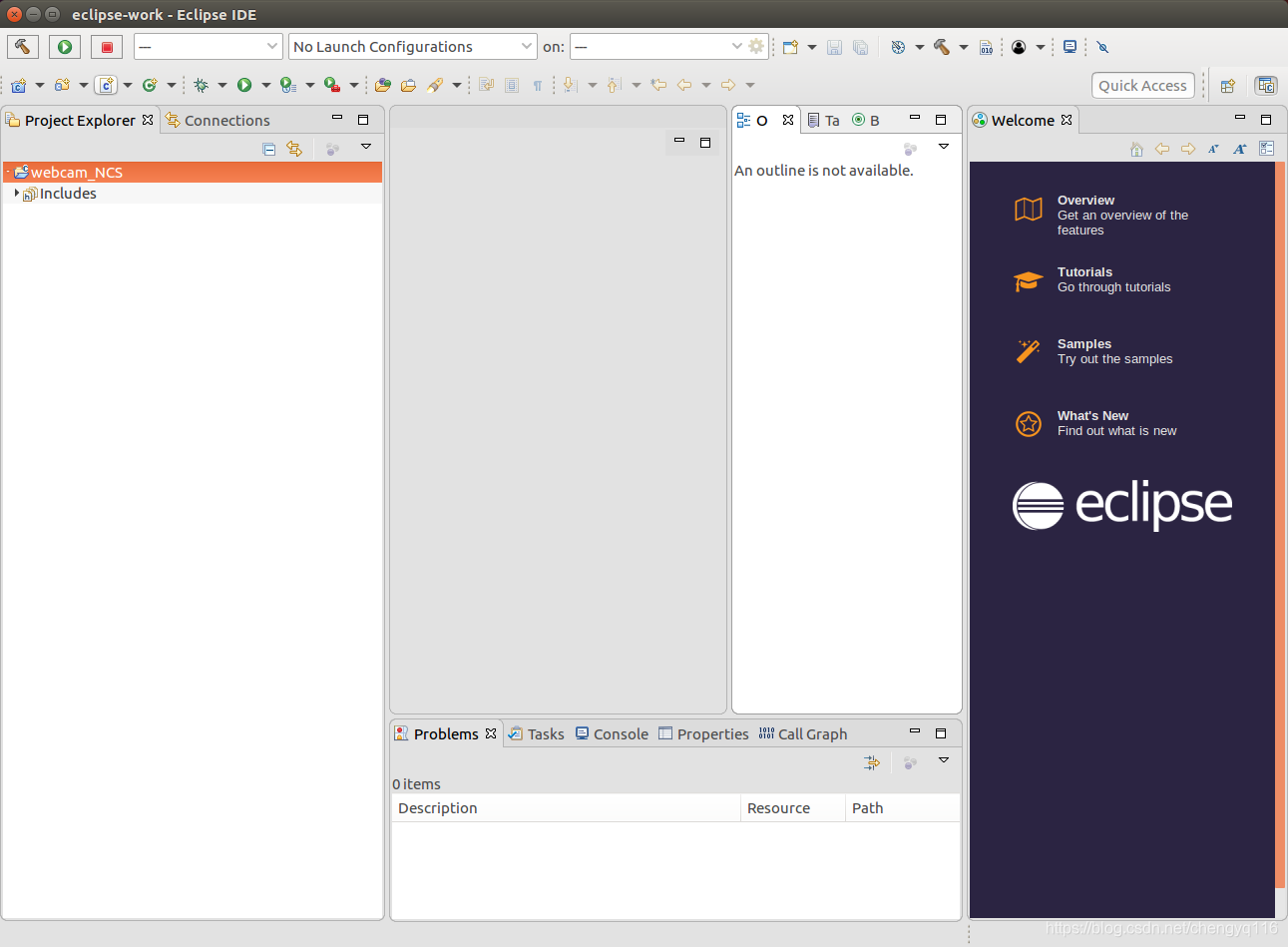The width and height of the screenshot is (1288, 947).
Task: Click the binary 010 file icon
Action: pos(986,47)
